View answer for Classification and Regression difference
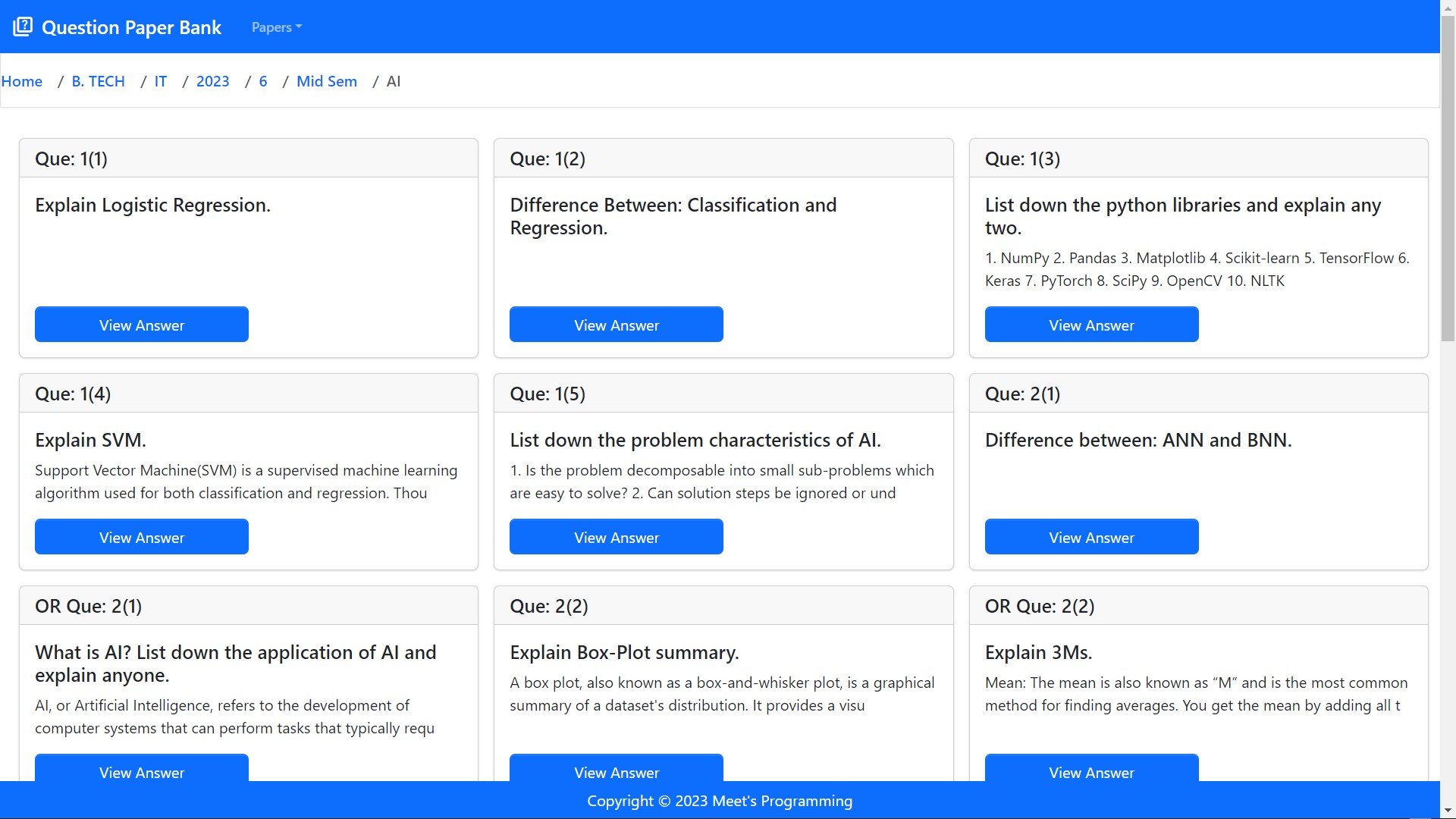 (x=616, y=325)
